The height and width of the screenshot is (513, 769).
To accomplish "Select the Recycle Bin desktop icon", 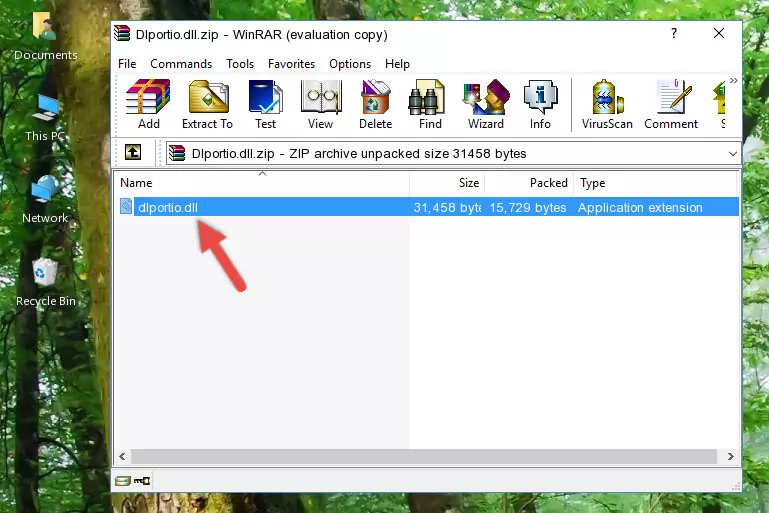I will click(x=46, y=283).
